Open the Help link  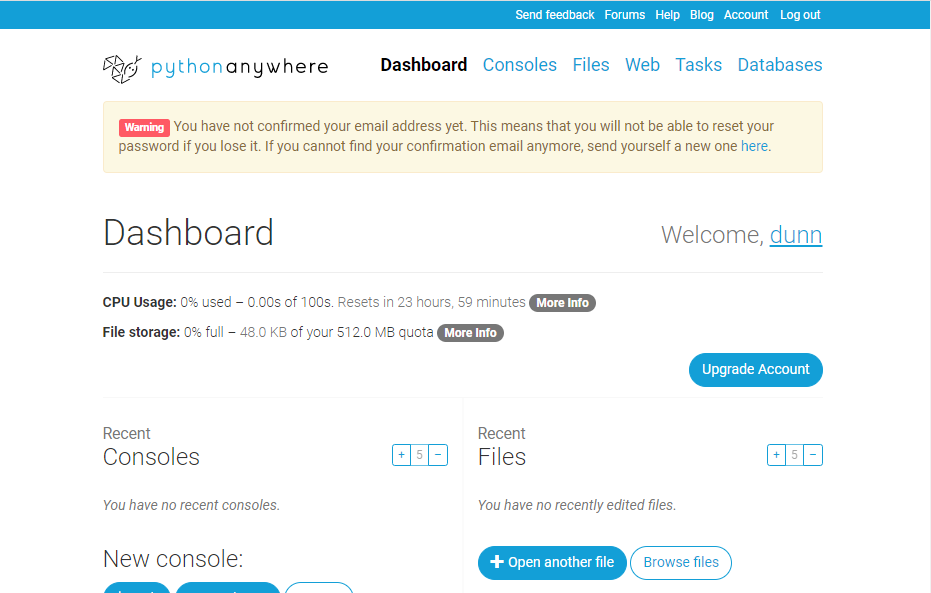click(x=667, y=15)
